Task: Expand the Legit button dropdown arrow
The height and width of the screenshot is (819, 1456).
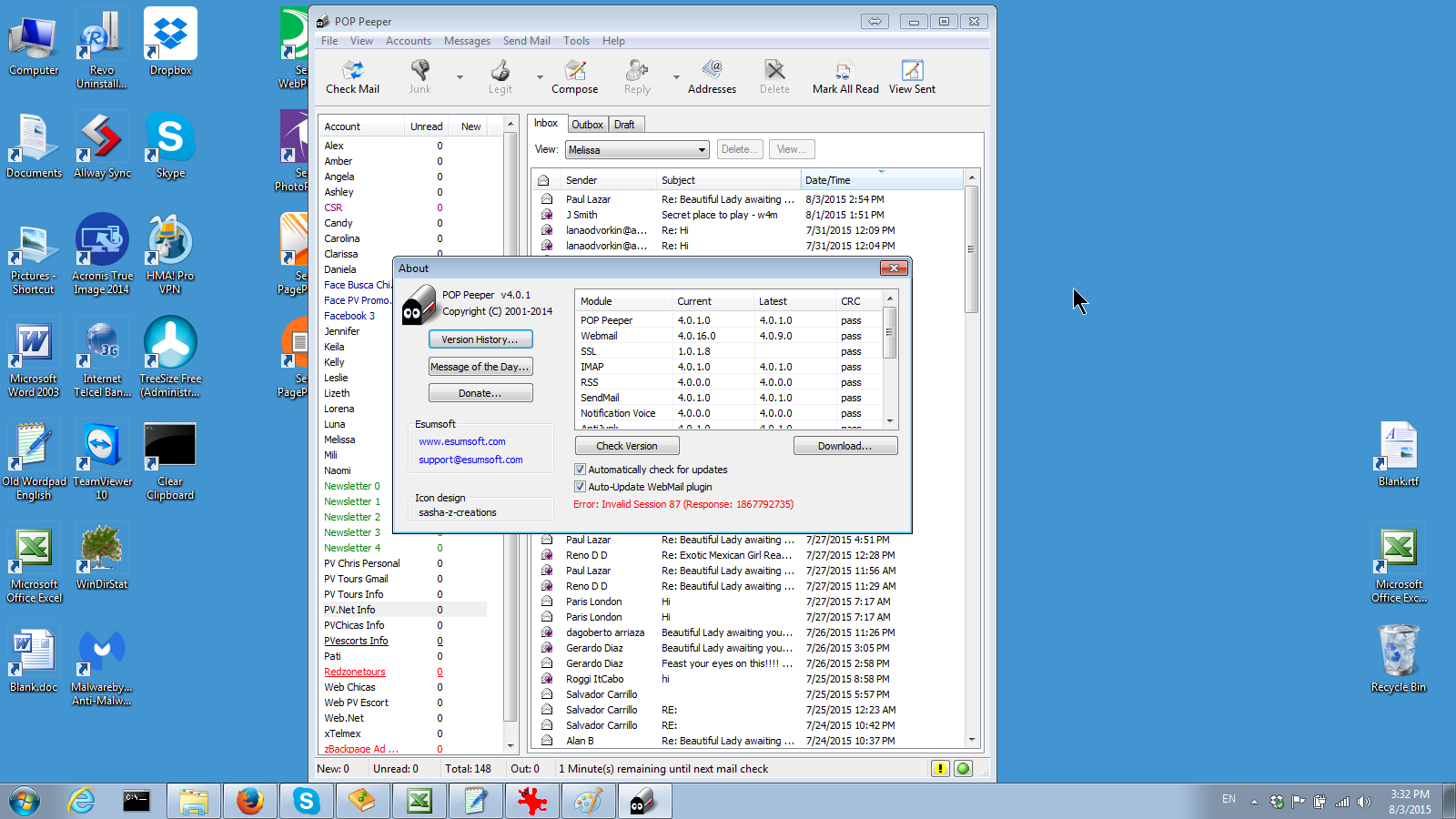Action: (x=540, y=77)
